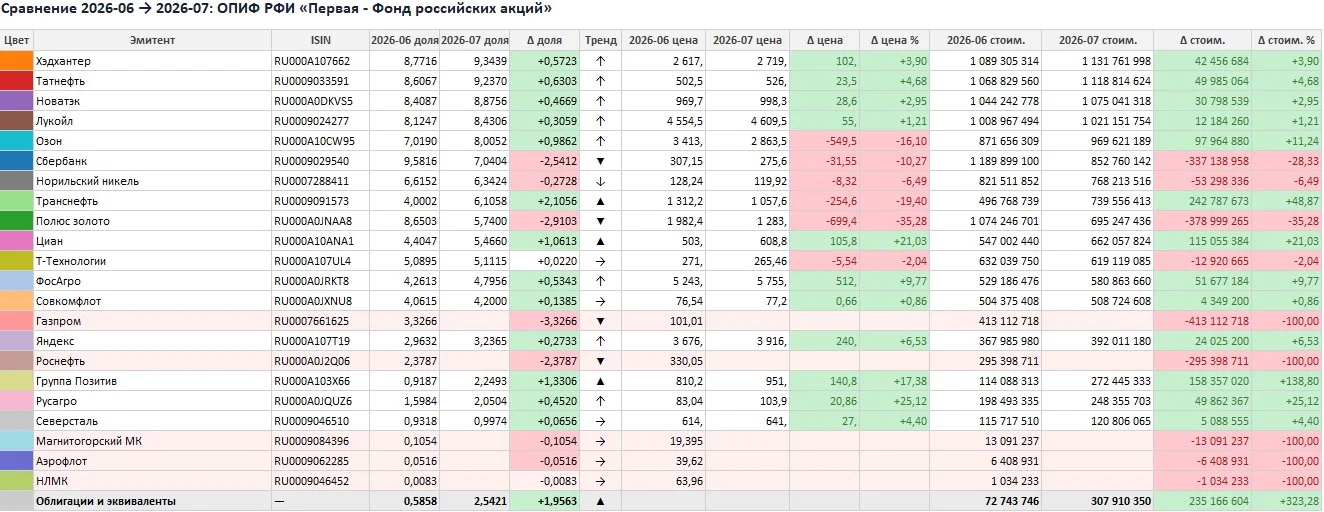
Task: Click the Δ доля value -2,9103
Action: coord(556,221)
